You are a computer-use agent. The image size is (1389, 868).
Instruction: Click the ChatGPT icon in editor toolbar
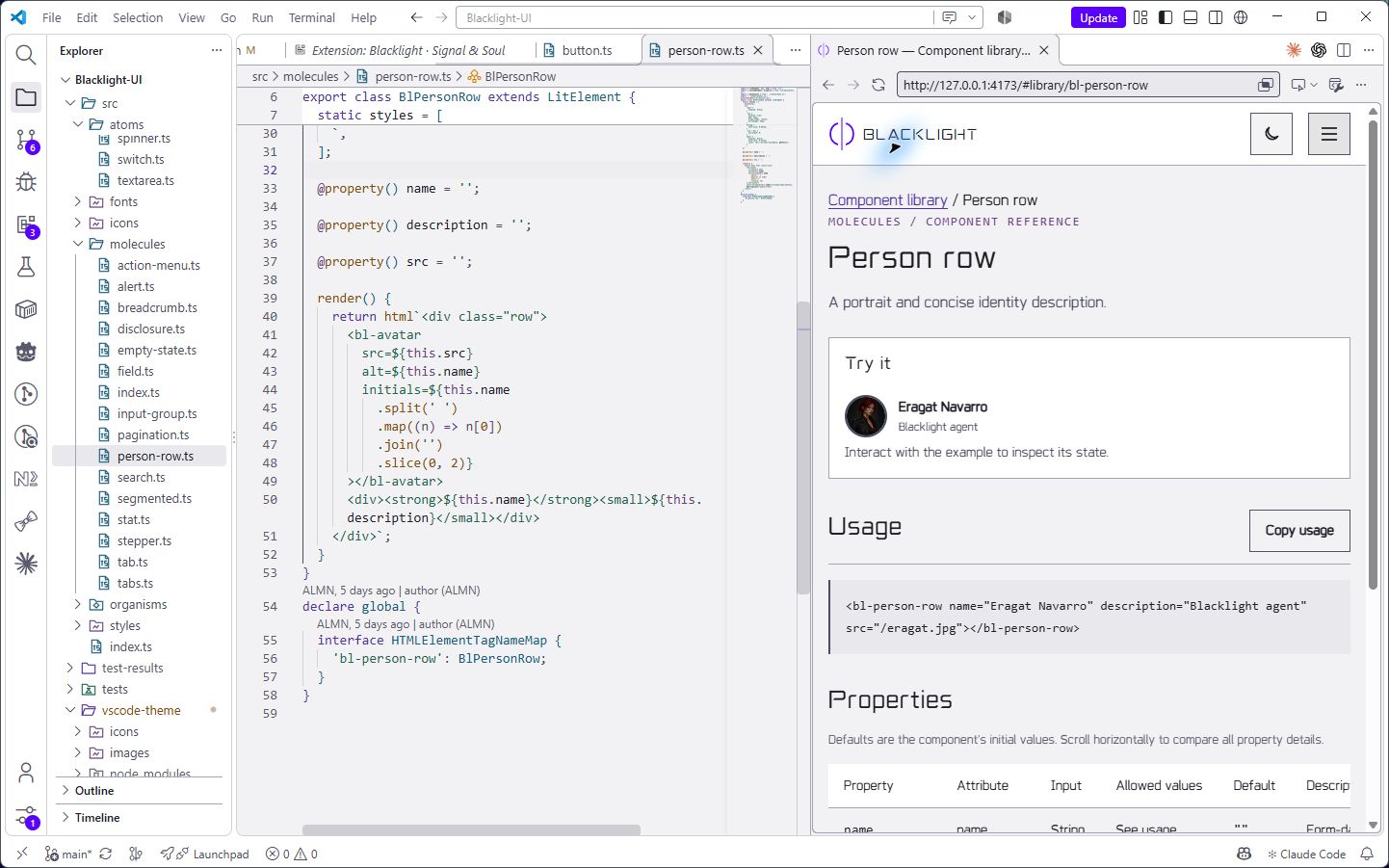pos(1319,50)
